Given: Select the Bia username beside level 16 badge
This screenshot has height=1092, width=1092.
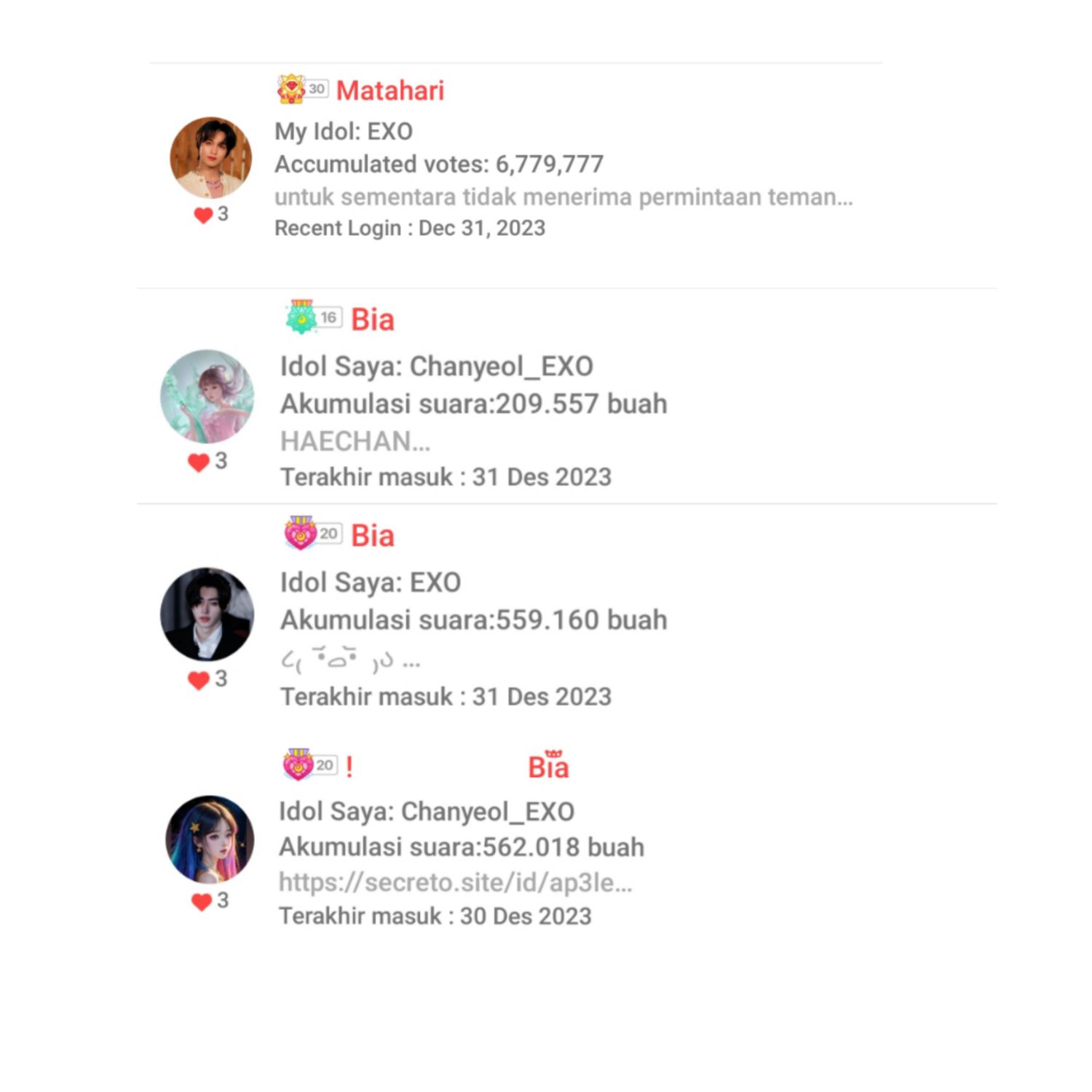Looking at the screenshot, I should tap(373, 320).
